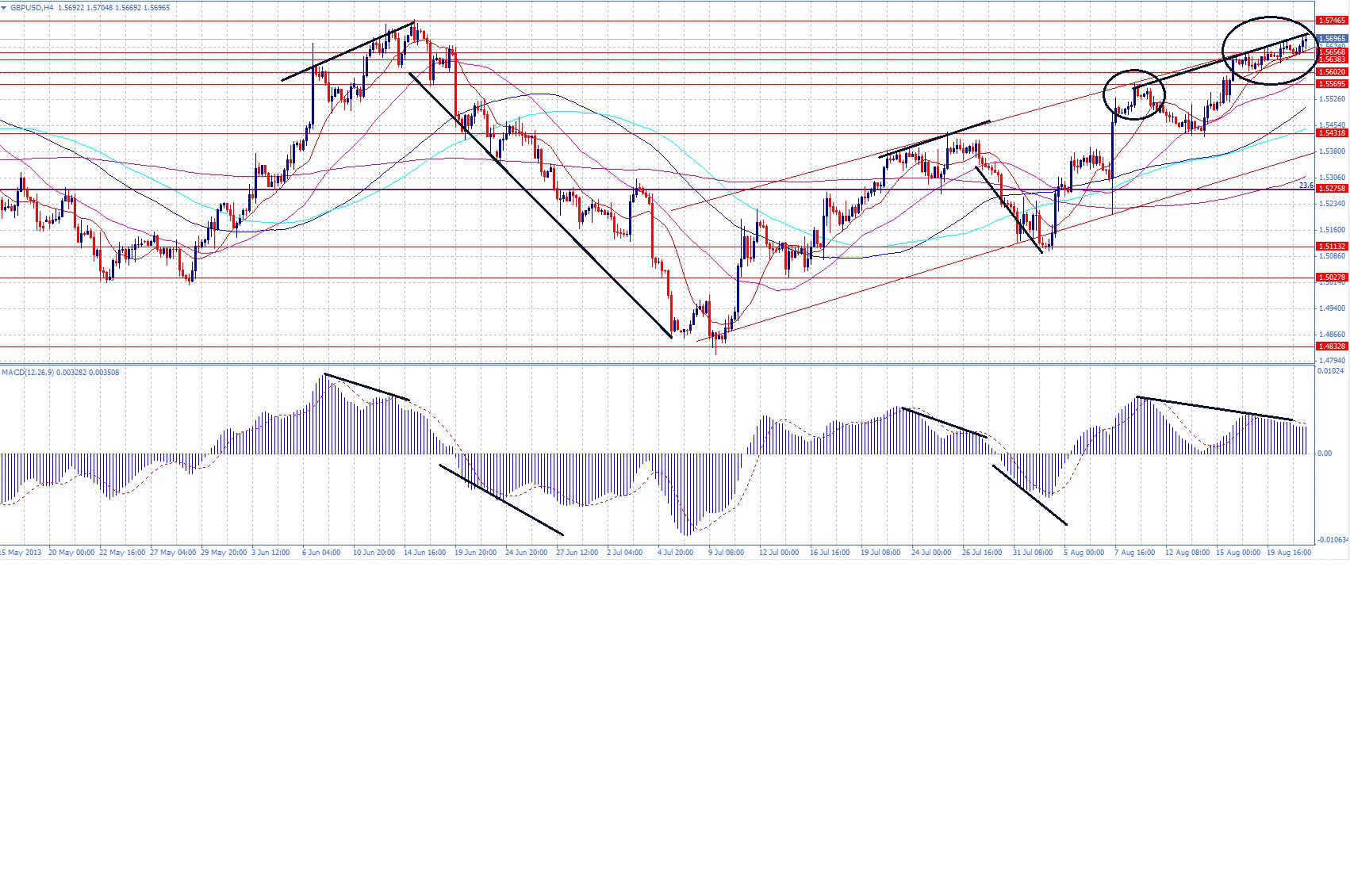Viewport: 1350px width, 896px height.
Task: Click the 2 Jul 04:00 time label
Action: (625, 553)
